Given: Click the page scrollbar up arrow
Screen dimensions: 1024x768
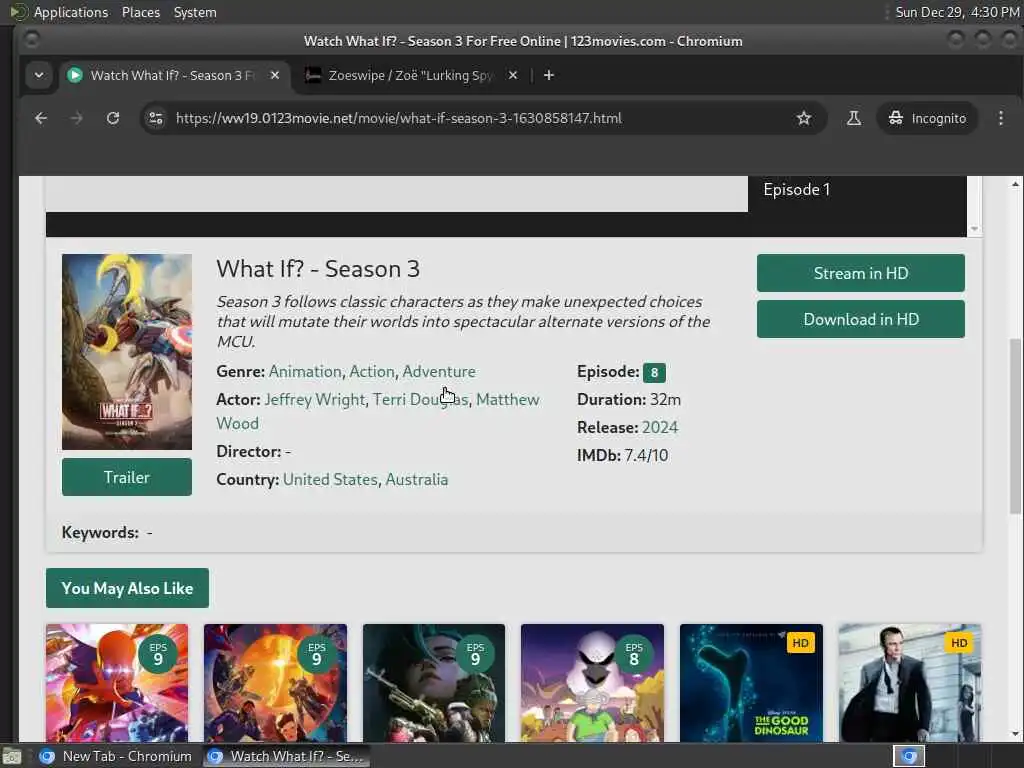Looking at the screenshot, I should (1015, 184).
